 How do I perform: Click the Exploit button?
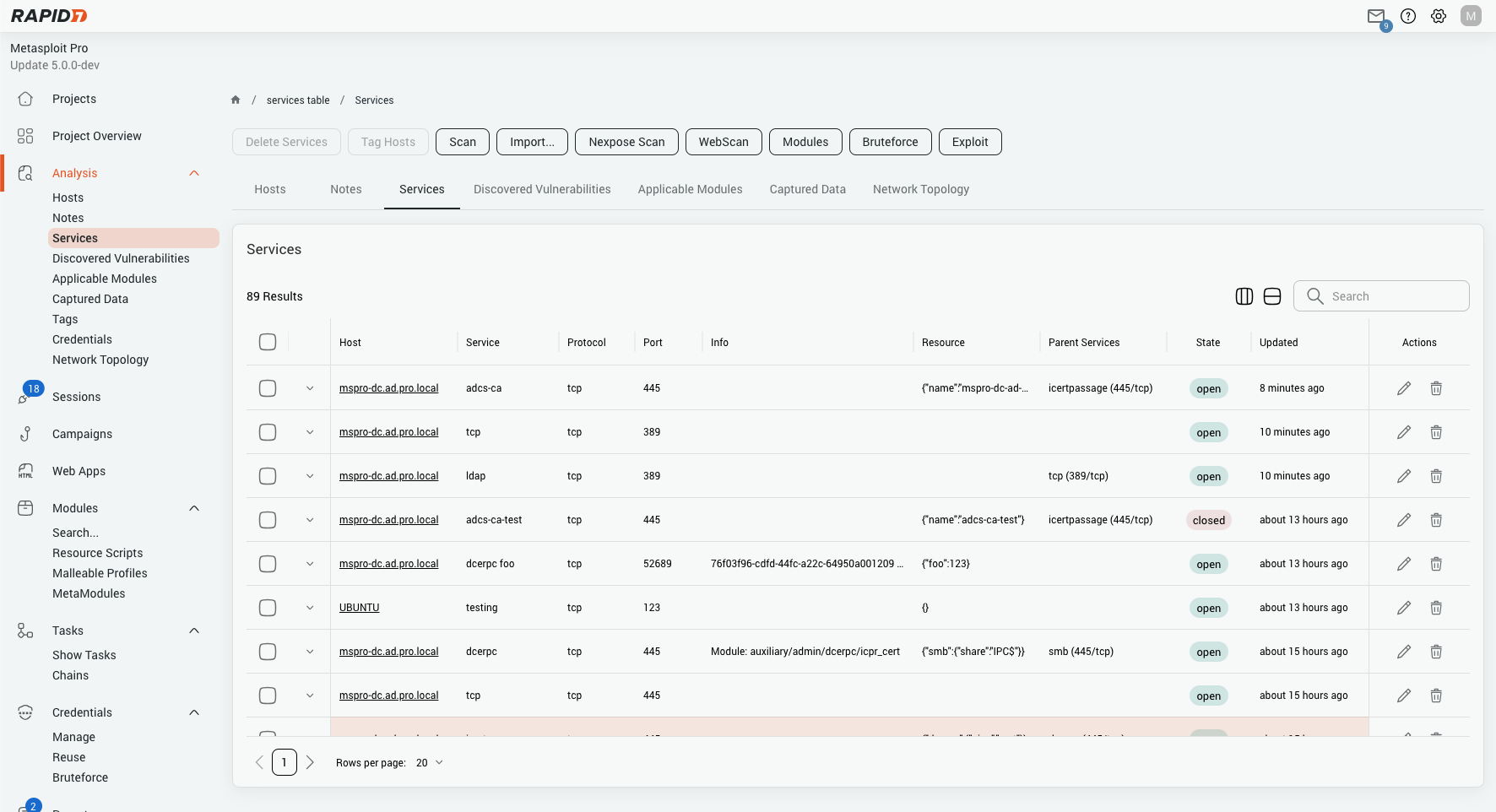point(970,142)
